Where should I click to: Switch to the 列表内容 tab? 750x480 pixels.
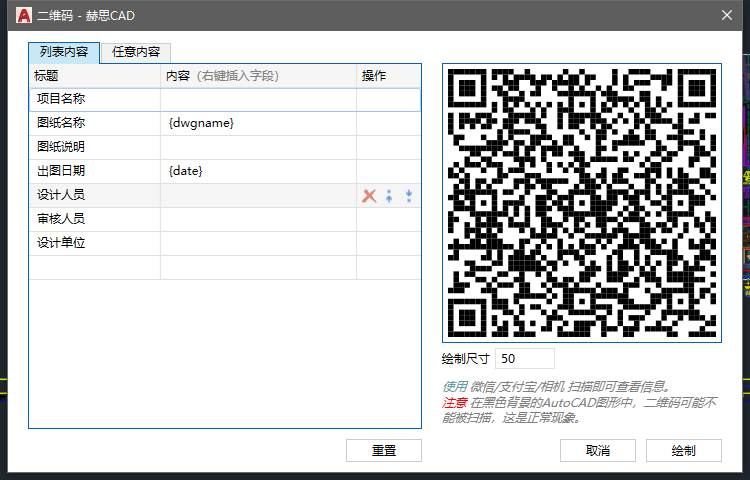click(64, 52)
